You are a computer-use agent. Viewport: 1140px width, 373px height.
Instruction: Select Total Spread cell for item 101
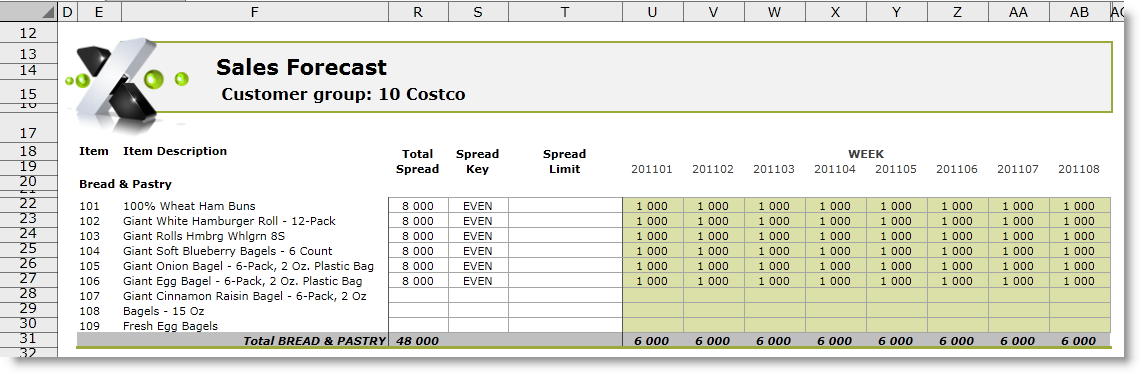point(418,205)
